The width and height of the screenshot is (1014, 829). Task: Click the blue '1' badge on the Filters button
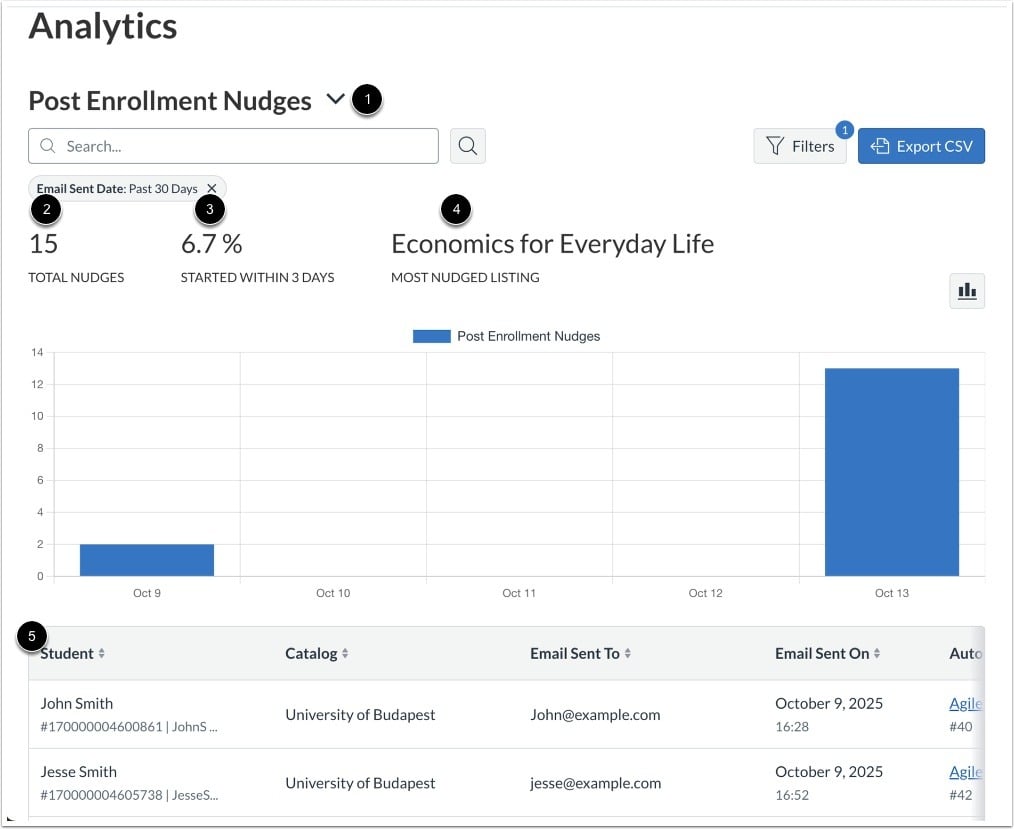845,130
